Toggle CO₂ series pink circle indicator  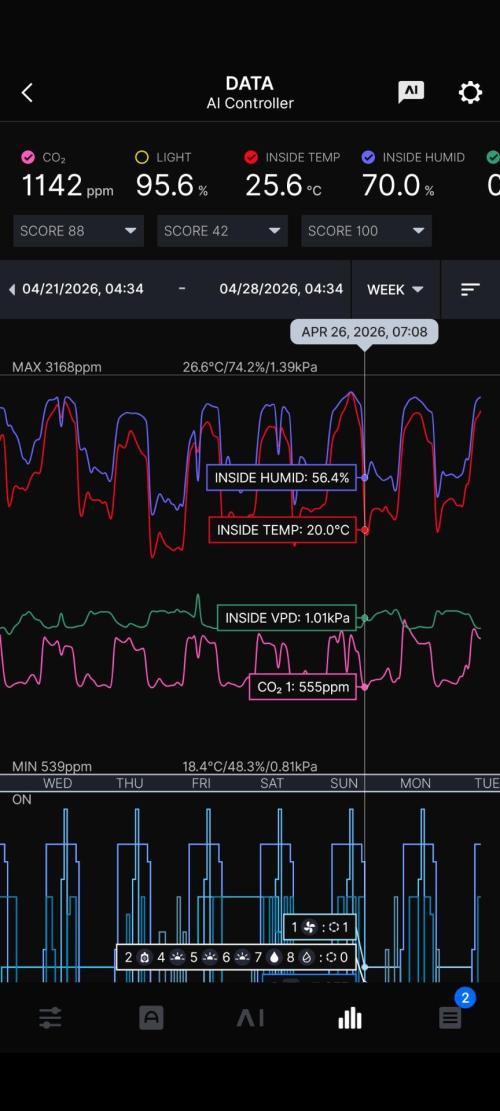tap(28, 157)
